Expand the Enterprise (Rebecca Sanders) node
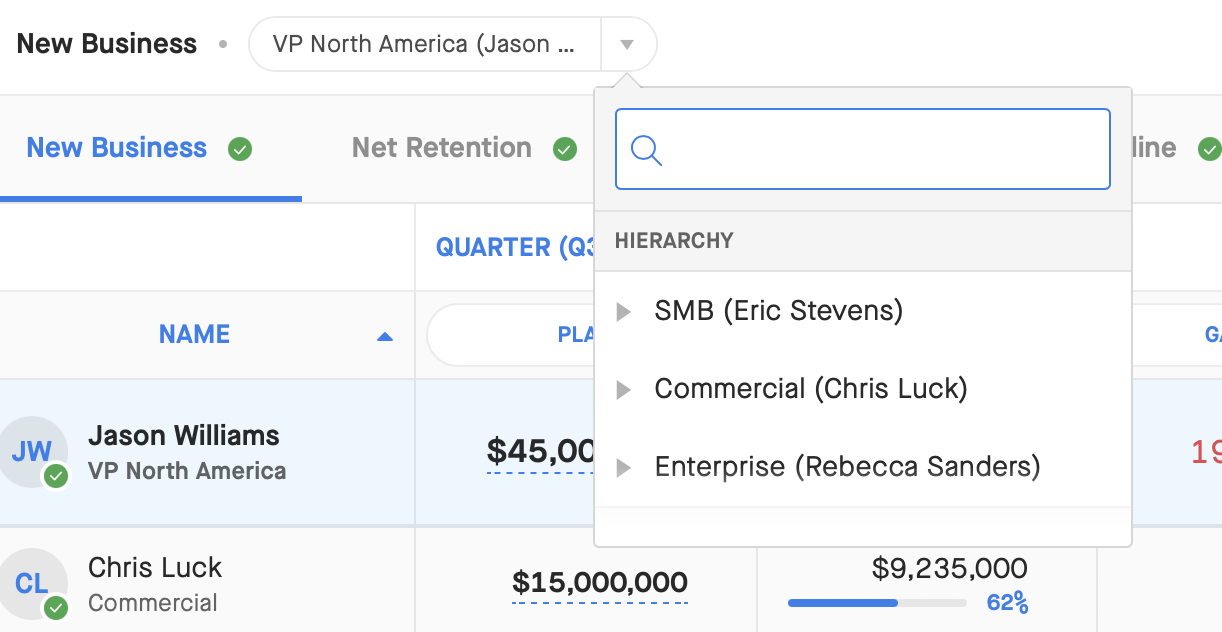The height and width of the screenshot is (632, 1222). click(x=623, y=467)
